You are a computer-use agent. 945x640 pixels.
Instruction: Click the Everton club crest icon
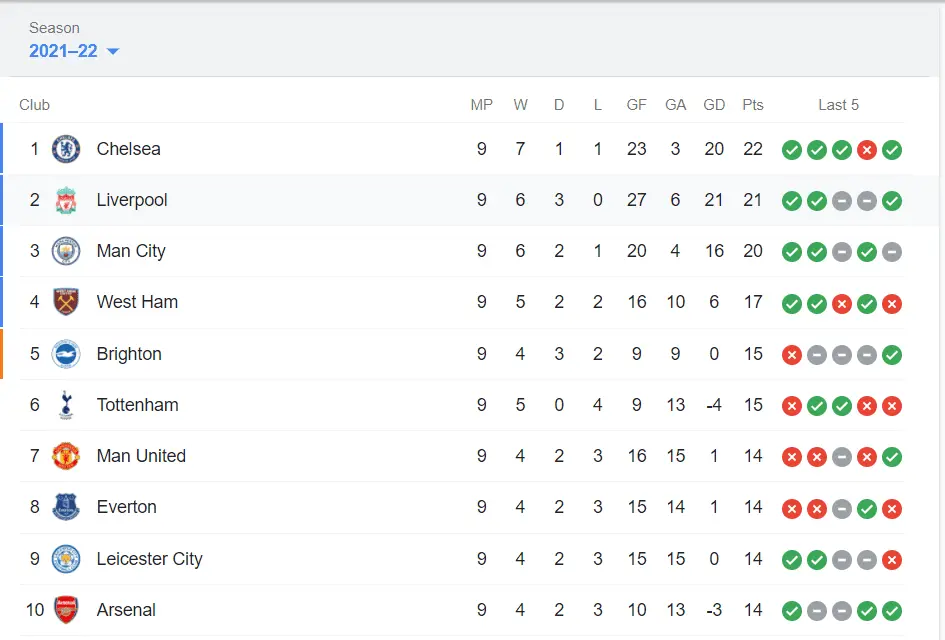(x=66, y=507)
